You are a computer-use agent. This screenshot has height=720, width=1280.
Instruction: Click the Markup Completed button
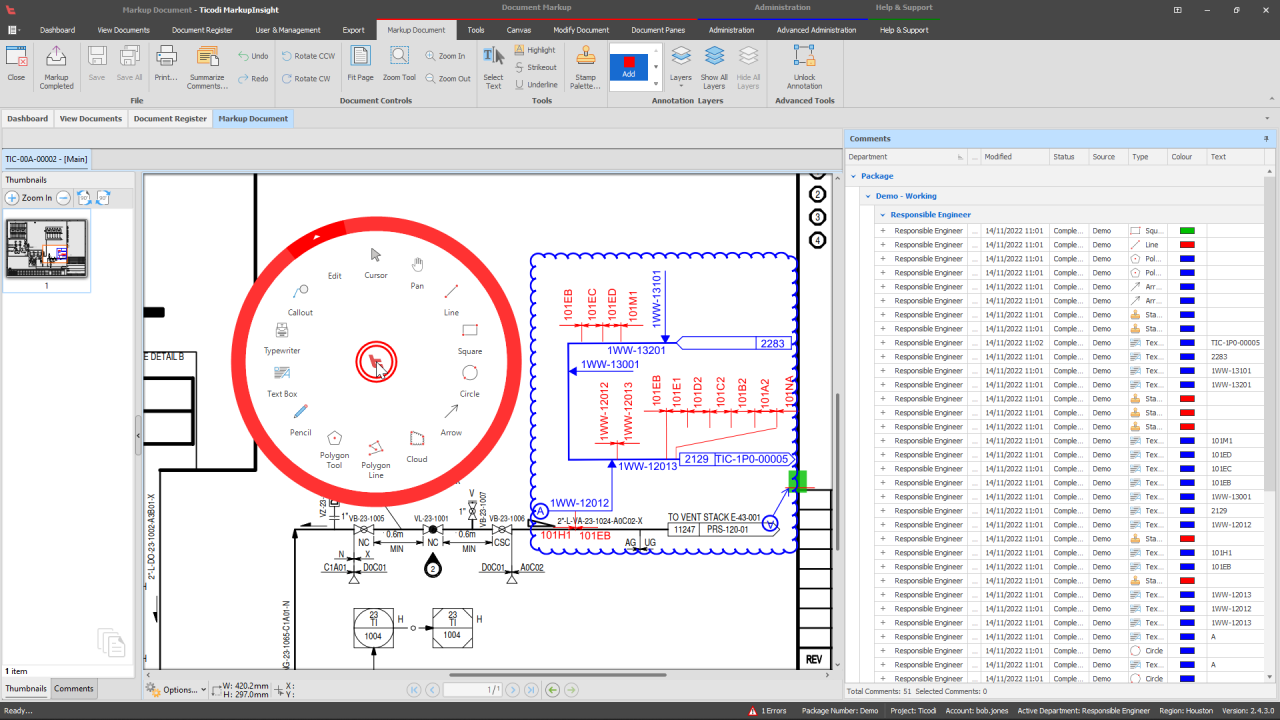56,68
